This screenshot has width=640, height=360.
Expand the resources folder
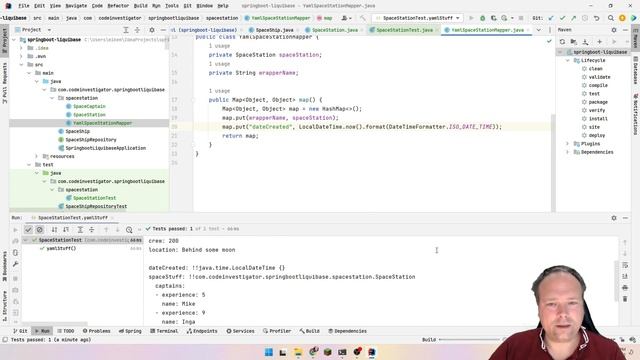tap(37, 156)
